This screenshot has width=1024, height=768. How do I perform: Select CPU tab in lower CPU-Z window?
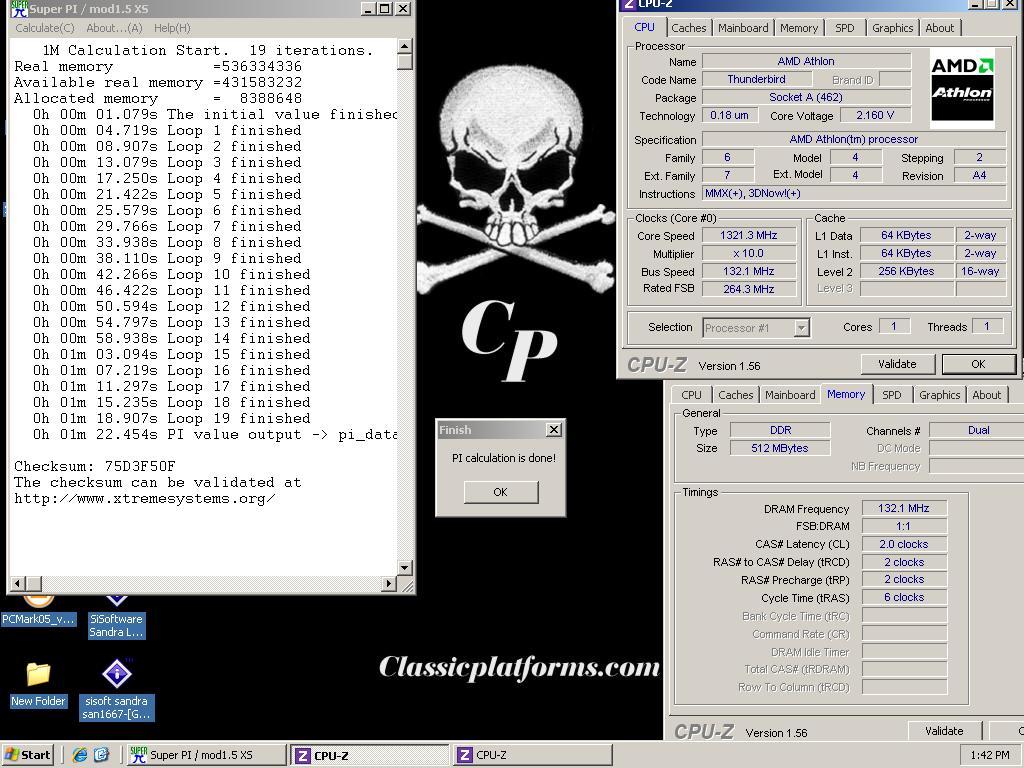coord(691,395)
